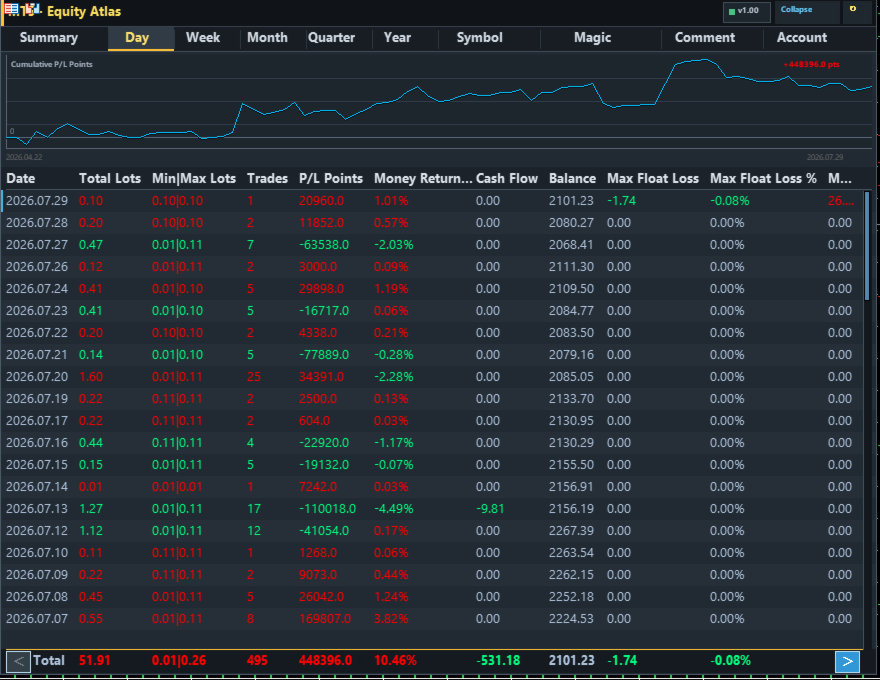Click the 169807.0 P/L Points cell
Image resolution: width=880 pixels, height=680 pixels.
click(325, 619)
